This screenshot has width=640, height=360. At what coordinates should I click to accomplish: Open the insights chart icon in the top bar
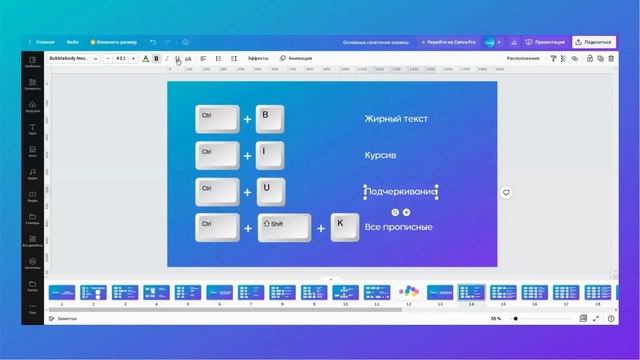coord(514,42)
